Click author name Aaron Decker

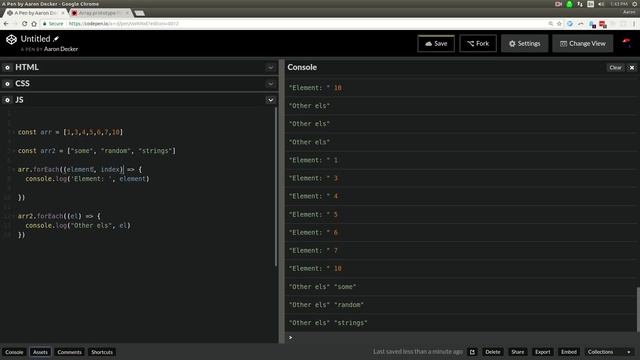(61, 49)
